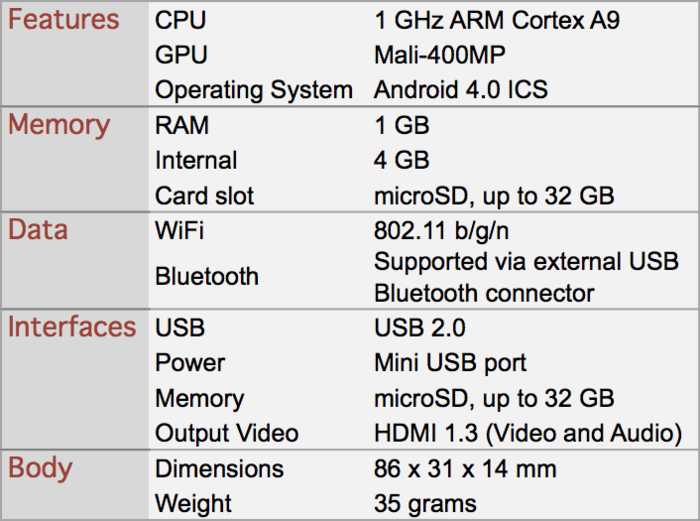Select 'HDMI 1.3 (Video and Audio)' value
700x521 pixels.
point(528,433)
